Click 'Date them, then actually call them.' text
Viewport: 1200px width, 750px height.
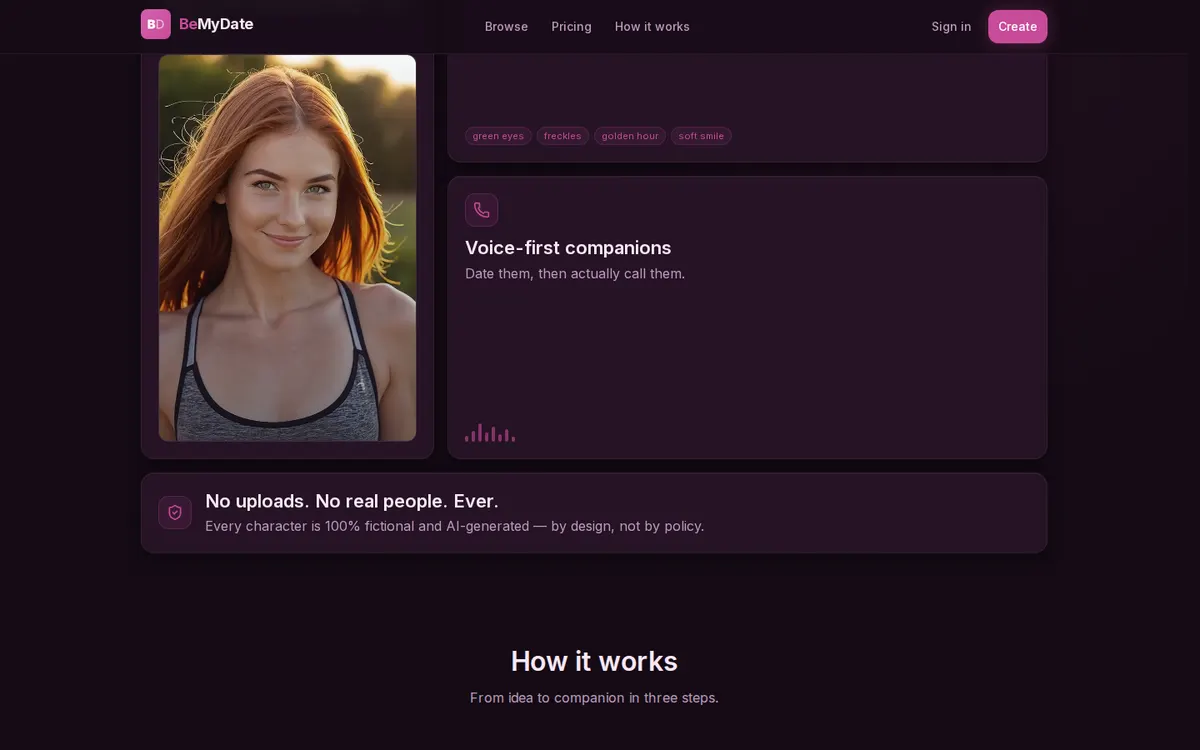(x=575, y=274)
